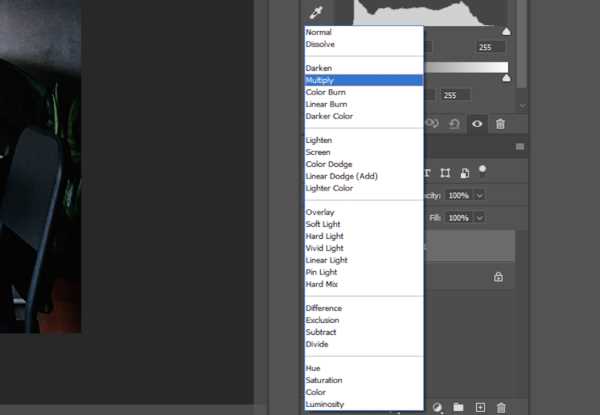Open new fill or adjustment layer icon
Viewport: 600px width, 415px height.
pos(437,407)
